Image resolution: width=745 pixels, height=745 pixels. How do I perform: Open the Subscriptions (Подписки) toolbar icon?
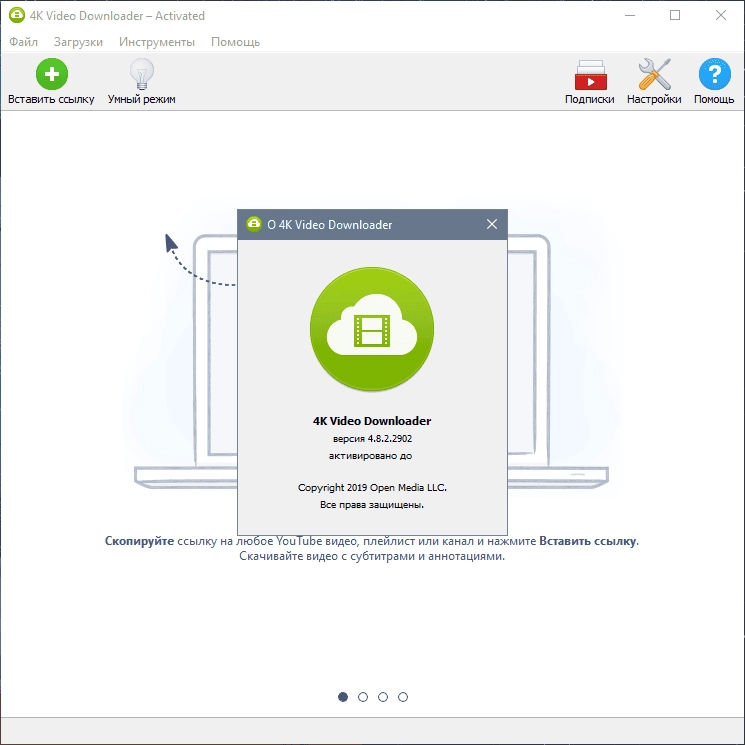coord(590,75)
